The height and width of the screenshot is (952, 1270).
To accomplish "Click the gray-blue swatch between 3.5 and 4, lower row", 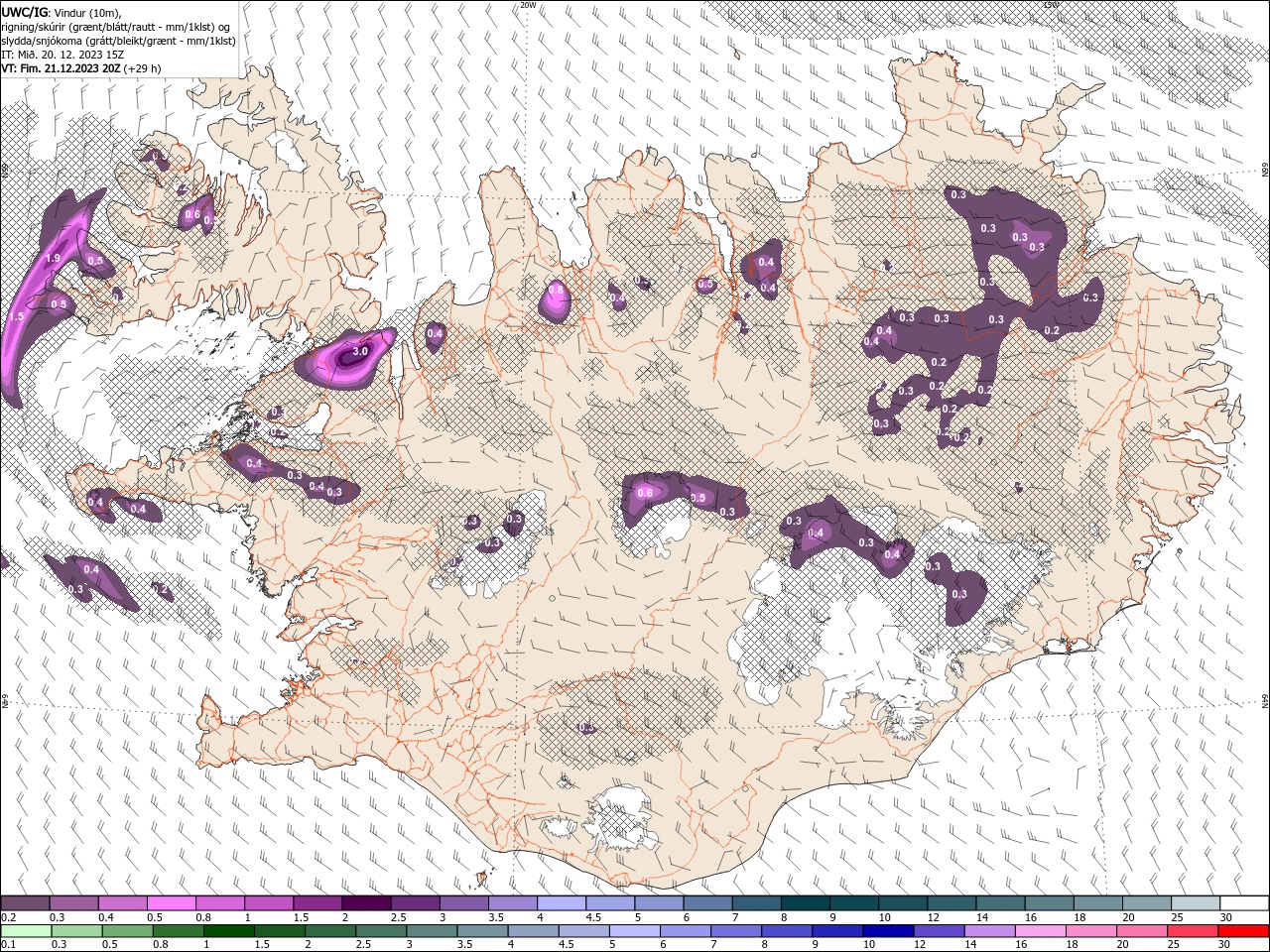I will pos(482,931).
